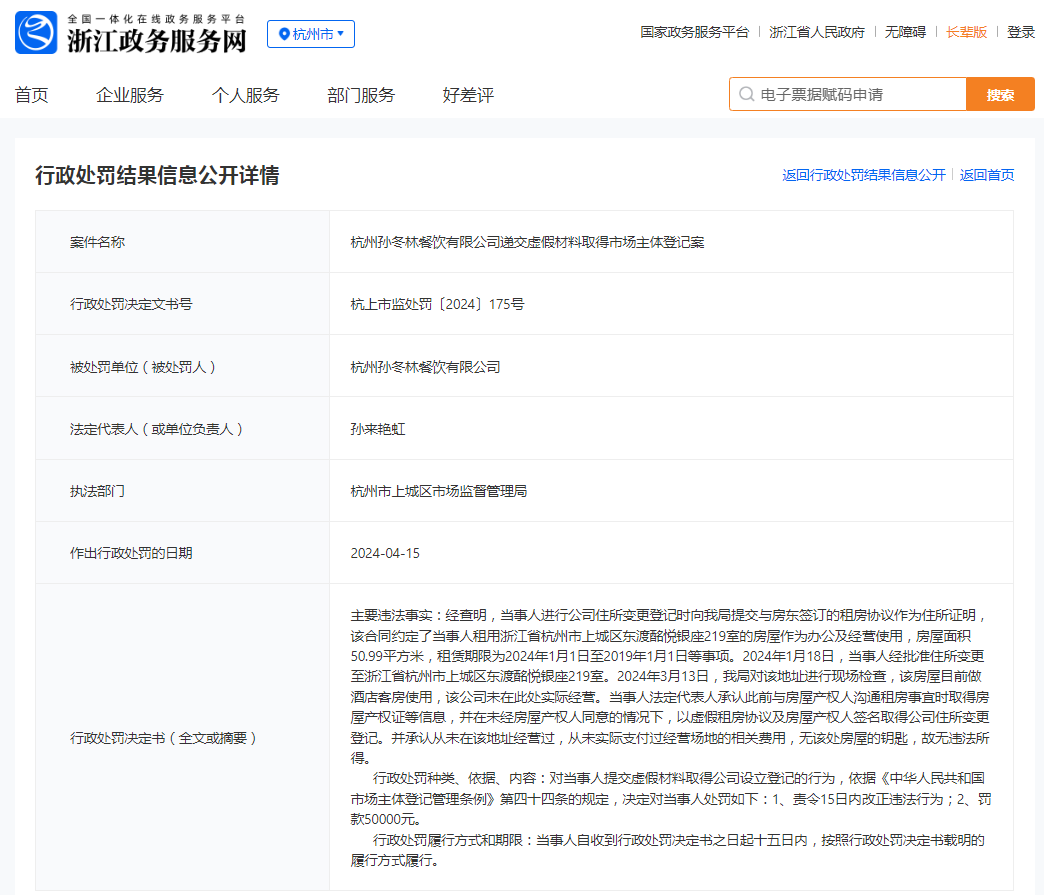1044x895 pixels.
Task: Open the 杭州市 city selector dropdown
Action: (x=310, y=34)
